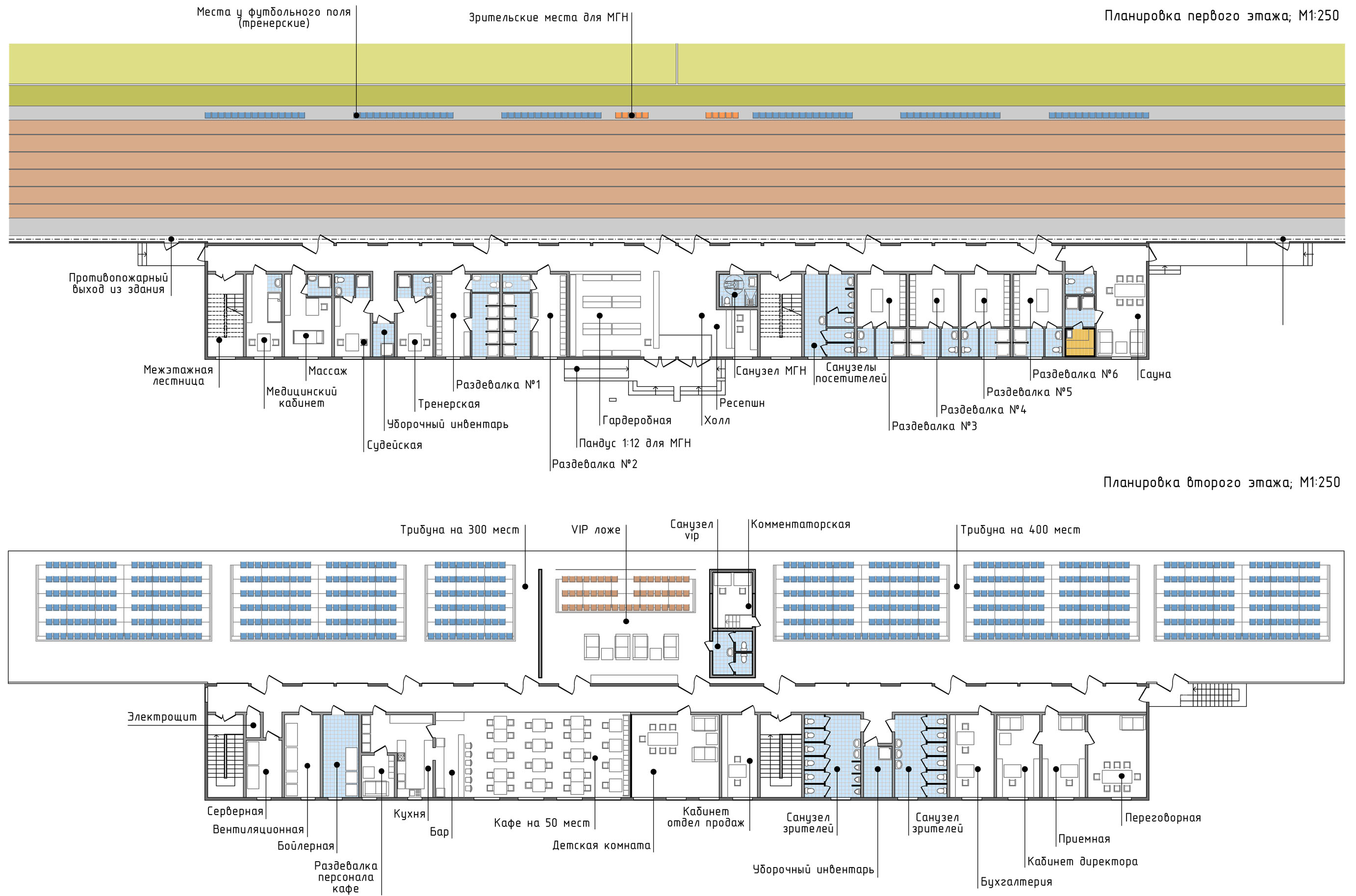Click the orange sauna room in the first-floor plan
Viewport: 1356px width, 896px height.
[x=1080, y=342]
